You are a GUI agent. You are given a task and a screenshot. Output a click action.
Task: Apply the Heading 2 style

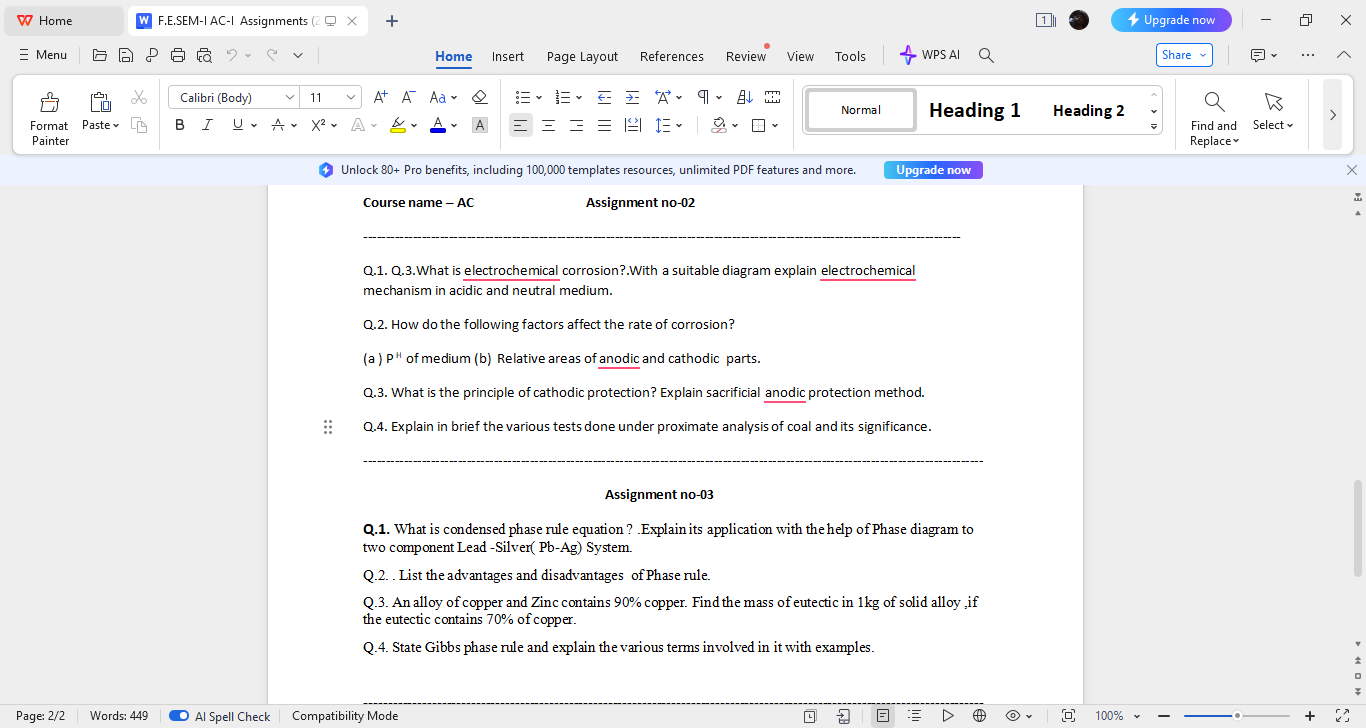point(1088,110)
